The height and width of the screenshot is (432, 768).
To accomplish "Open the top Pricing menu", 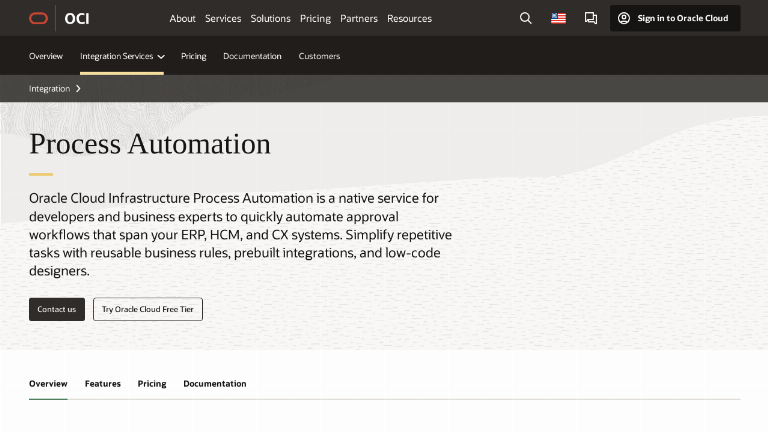I will pyautogui.click(x=315, y=19).
